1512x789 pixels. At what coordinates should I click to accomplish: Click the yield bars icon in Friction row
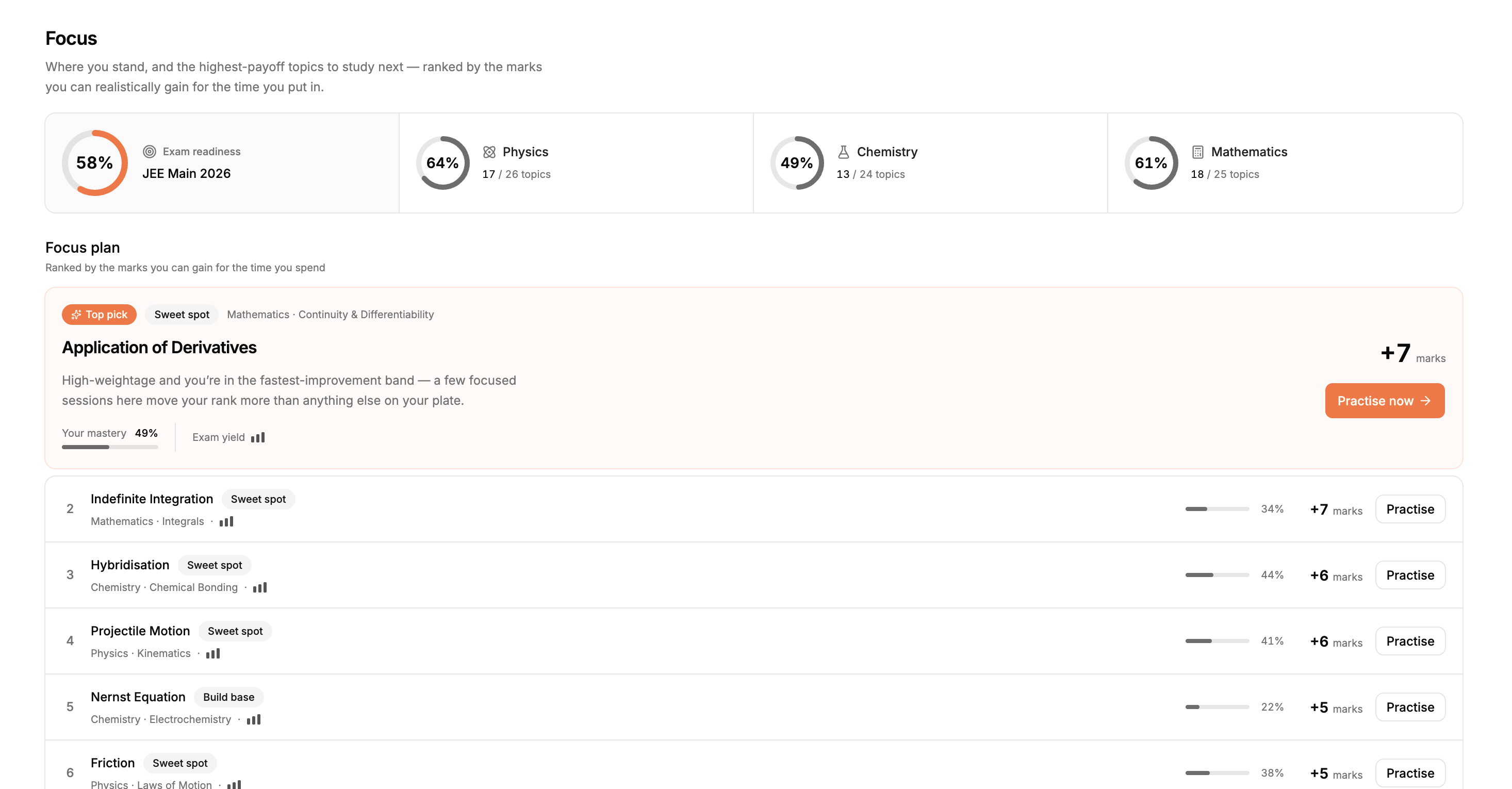pyautogui.click(x=234, y=784)
